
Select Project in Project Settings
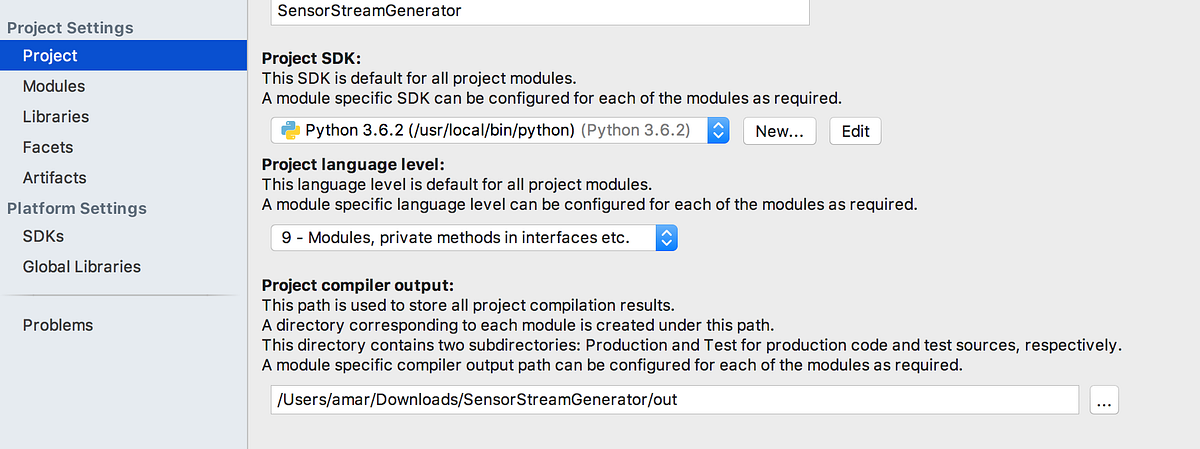point(50,56)
